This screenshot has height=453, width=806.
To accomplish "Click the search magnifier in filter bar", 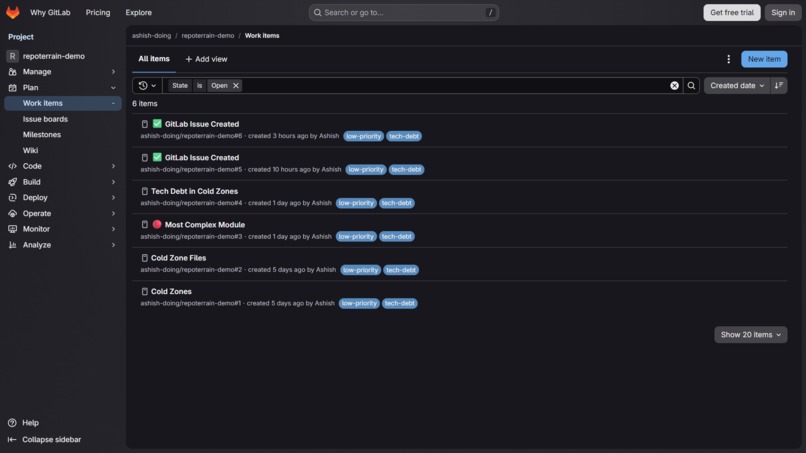I will 691,85.
